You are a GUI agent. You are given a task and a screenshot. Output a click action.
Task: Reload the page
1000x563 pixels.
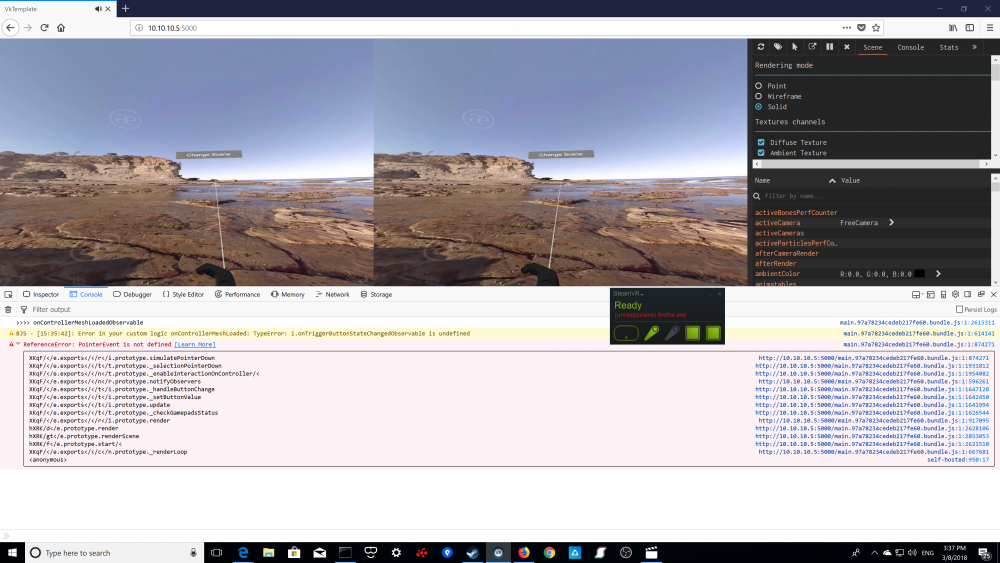tap(44, 27)
